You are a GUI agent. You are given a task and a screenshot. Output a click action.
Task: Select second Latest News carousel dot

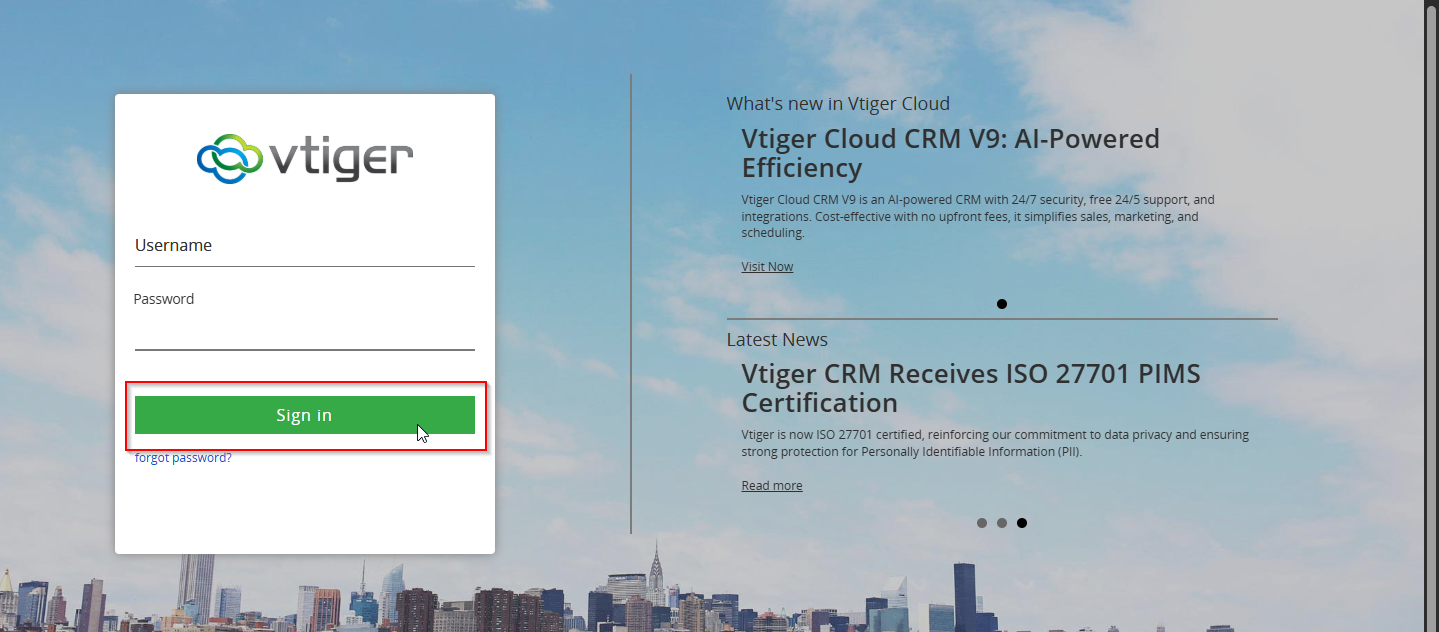(1001, 523)
